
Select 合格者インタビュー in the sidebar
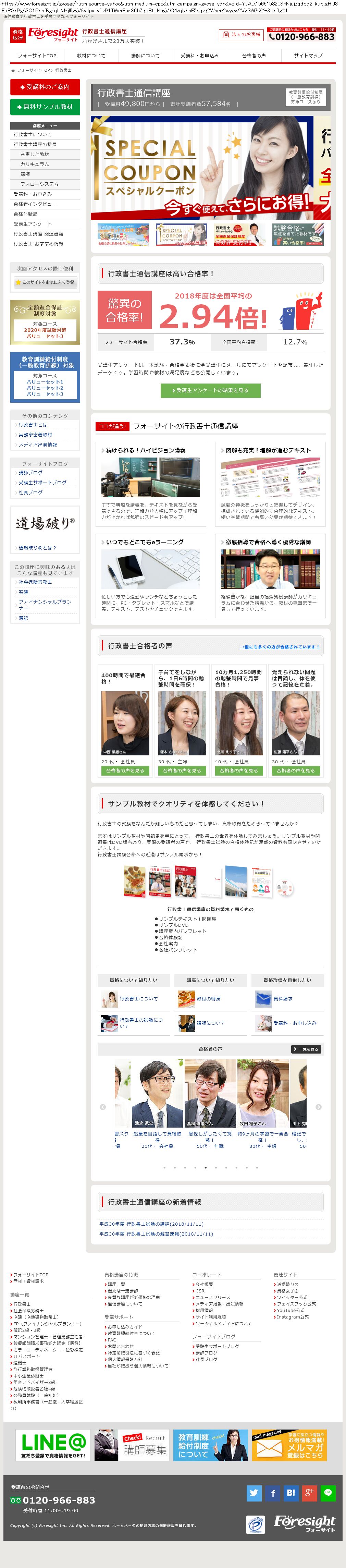pyautogui.click(x=45, y=204)
